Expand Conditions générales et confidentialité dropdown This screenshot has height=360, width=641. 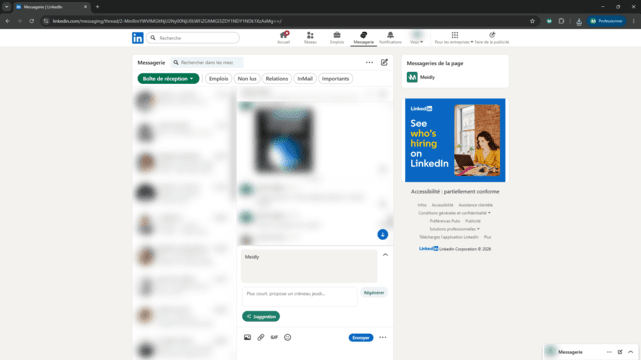tap(454, 213)
